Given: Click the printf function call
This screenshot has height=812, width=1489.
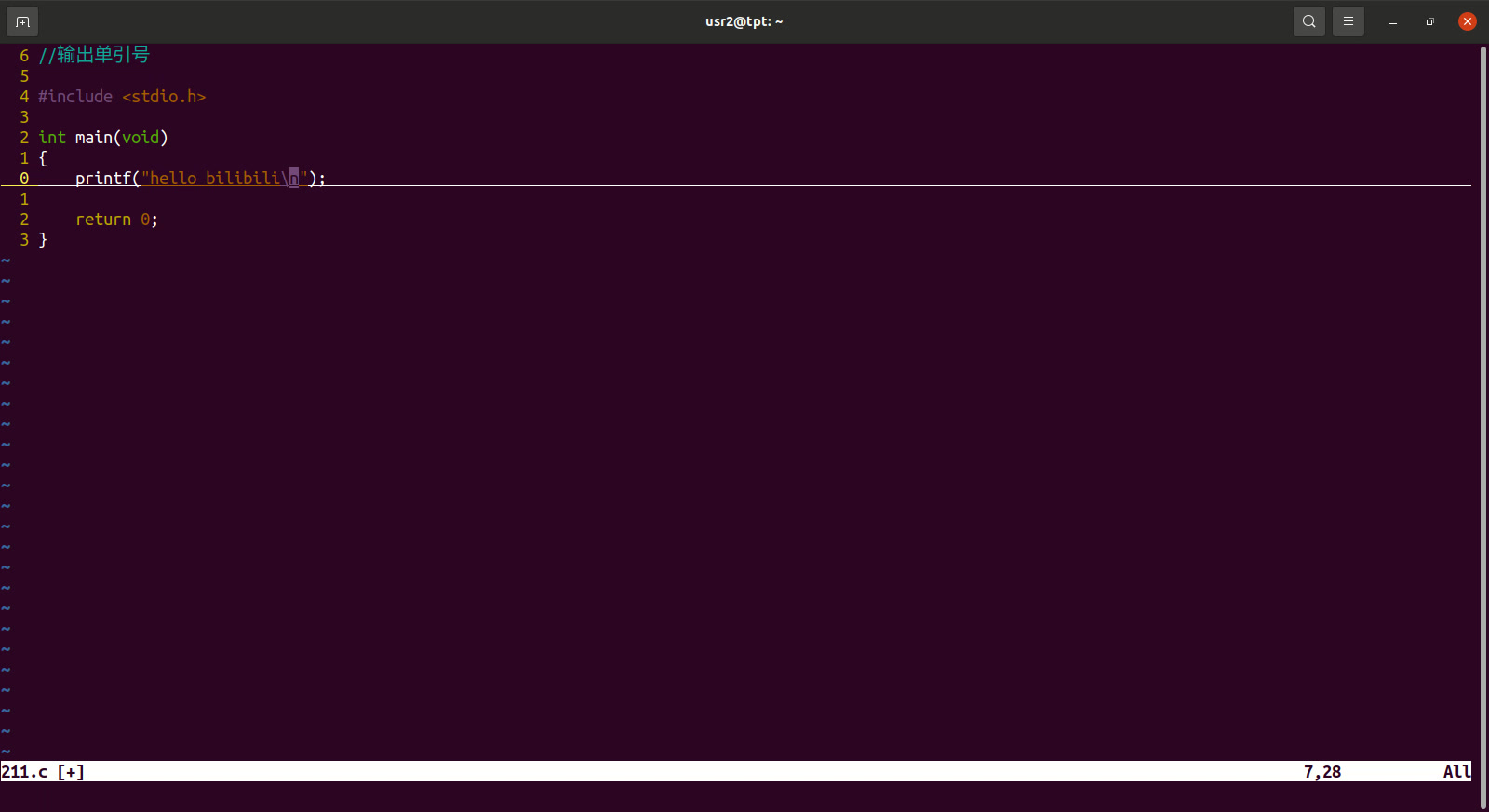Looking at the screenshot, I should [103, 178].
